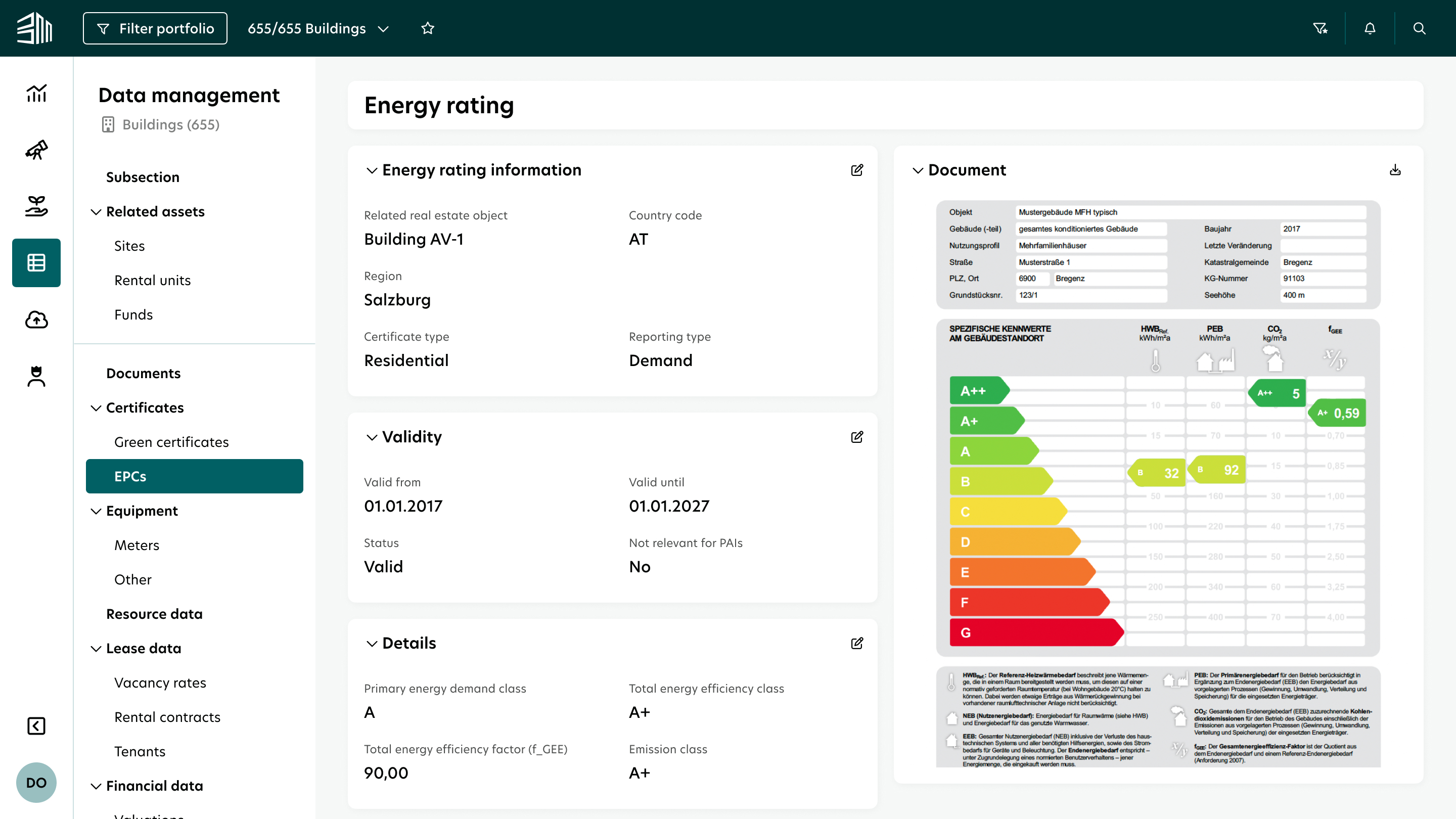
Task: Click the company logo icon
Action: (34, 28)
